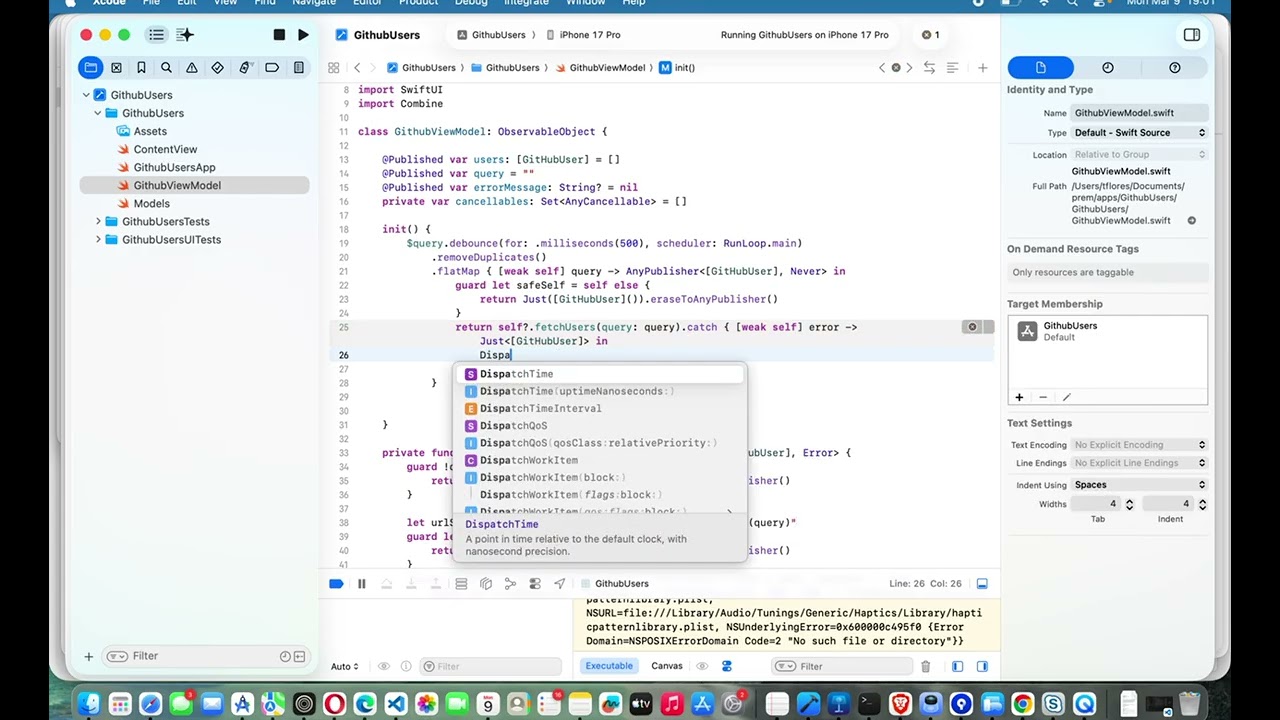
Task: Toggle the inspectors panel in toolbar
Action: 1192,35
